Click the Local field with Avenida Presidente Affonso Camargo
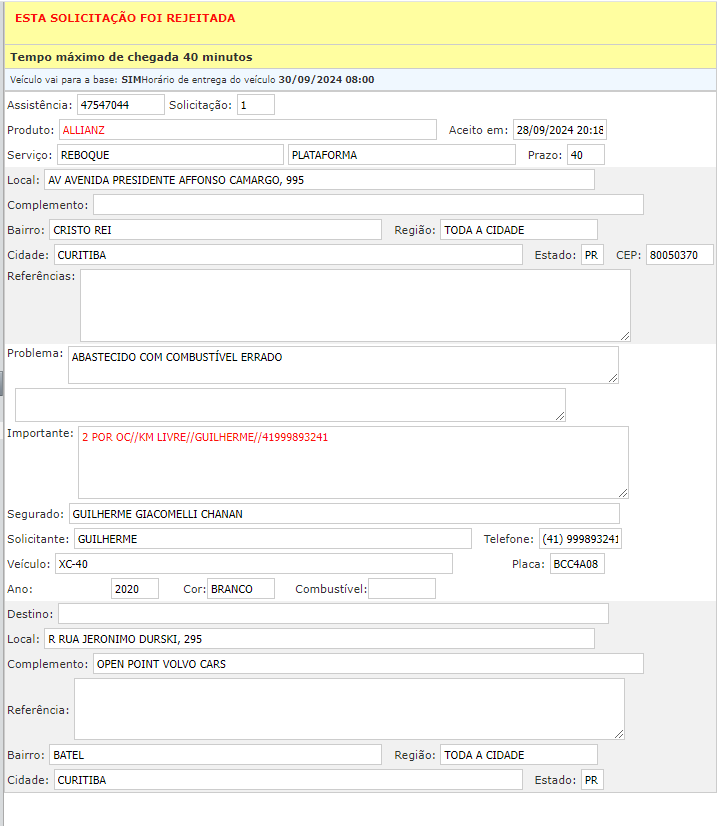 318,180
